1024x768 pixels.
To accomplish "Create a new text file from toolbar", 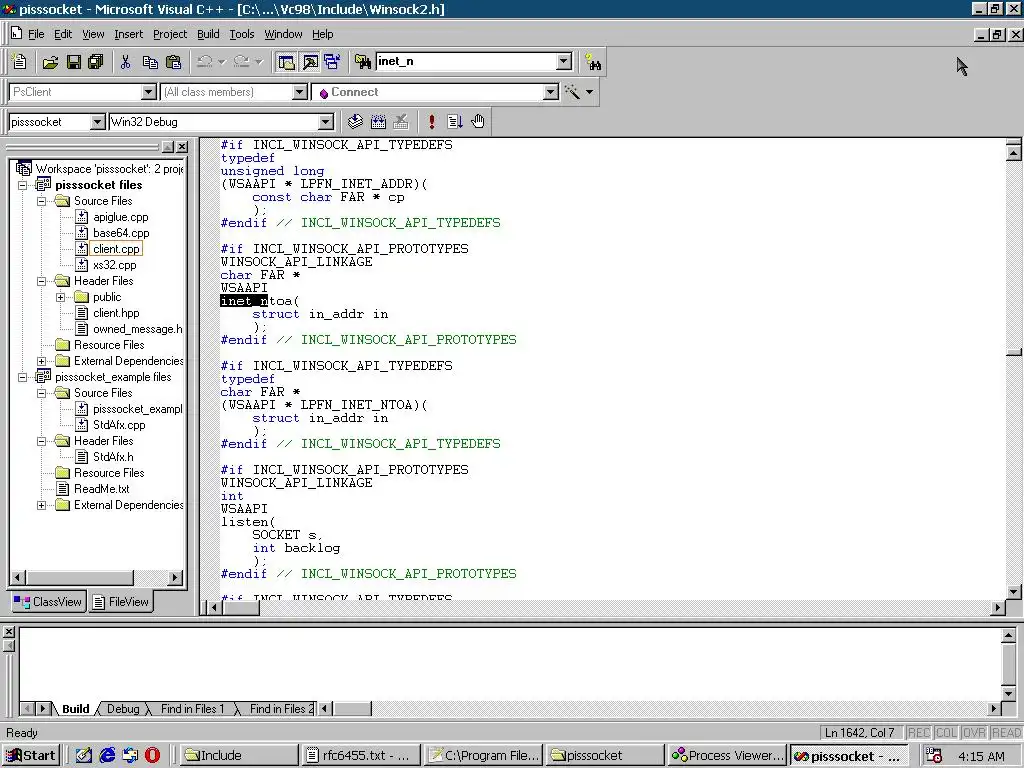I will point(20,62).
